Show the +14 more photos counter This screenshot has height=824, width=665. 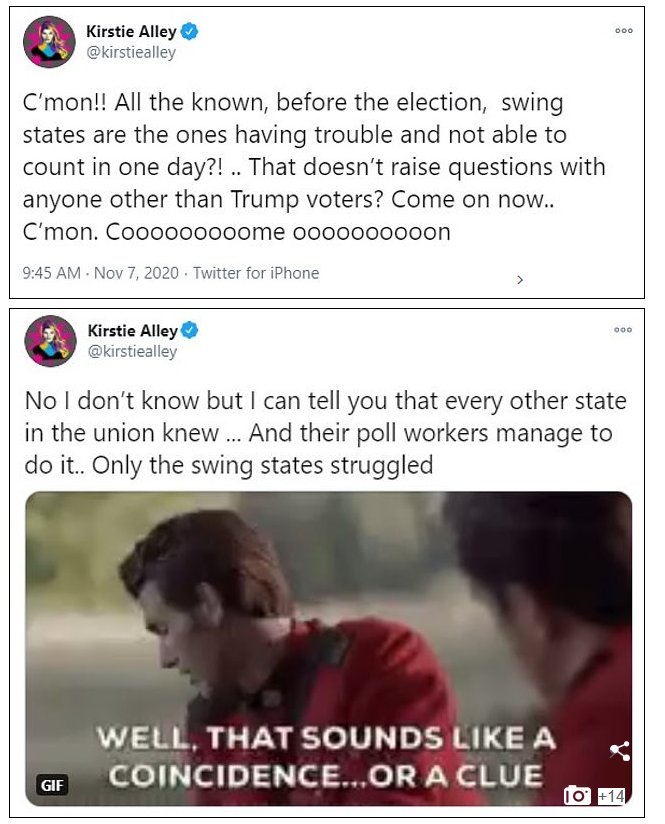pyautogui.click(x=611, y=796)
